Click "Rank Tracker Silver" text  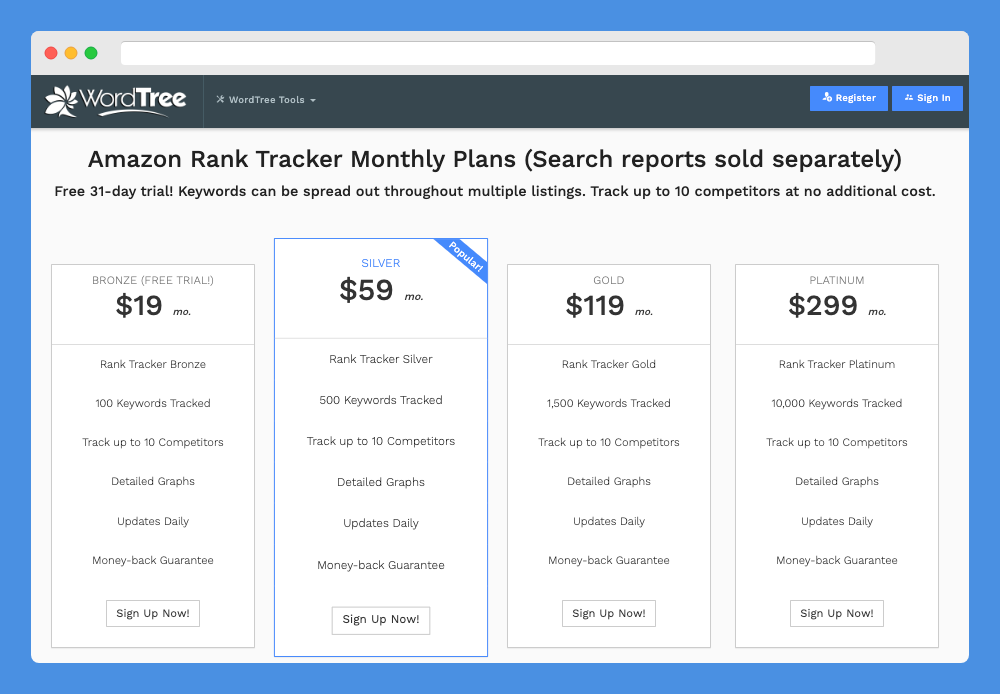(381, 359)
